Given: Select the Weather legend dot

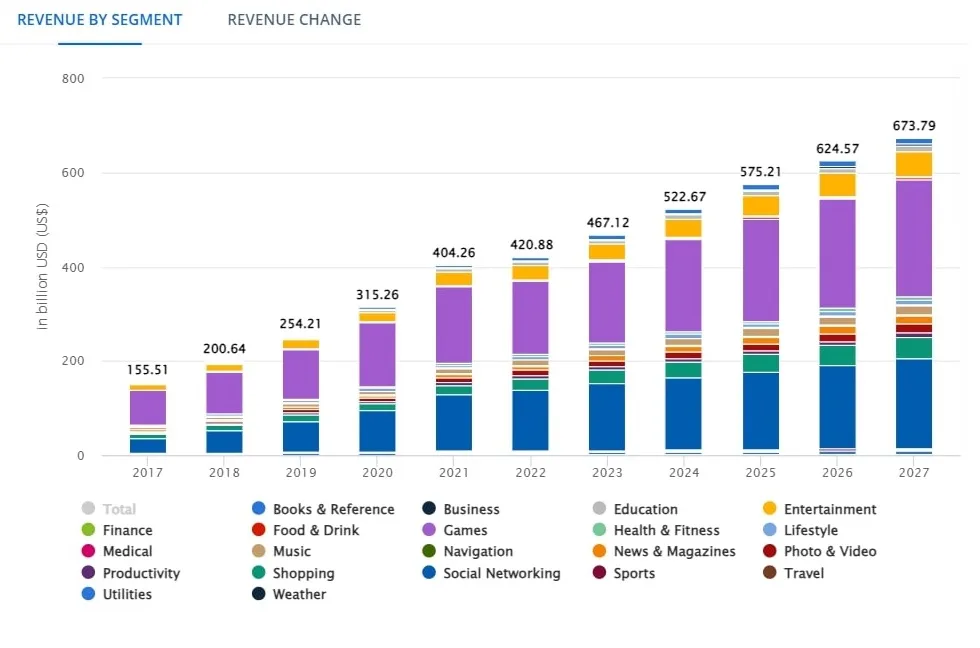Looking at the screenshot, I should coord(258,594).
